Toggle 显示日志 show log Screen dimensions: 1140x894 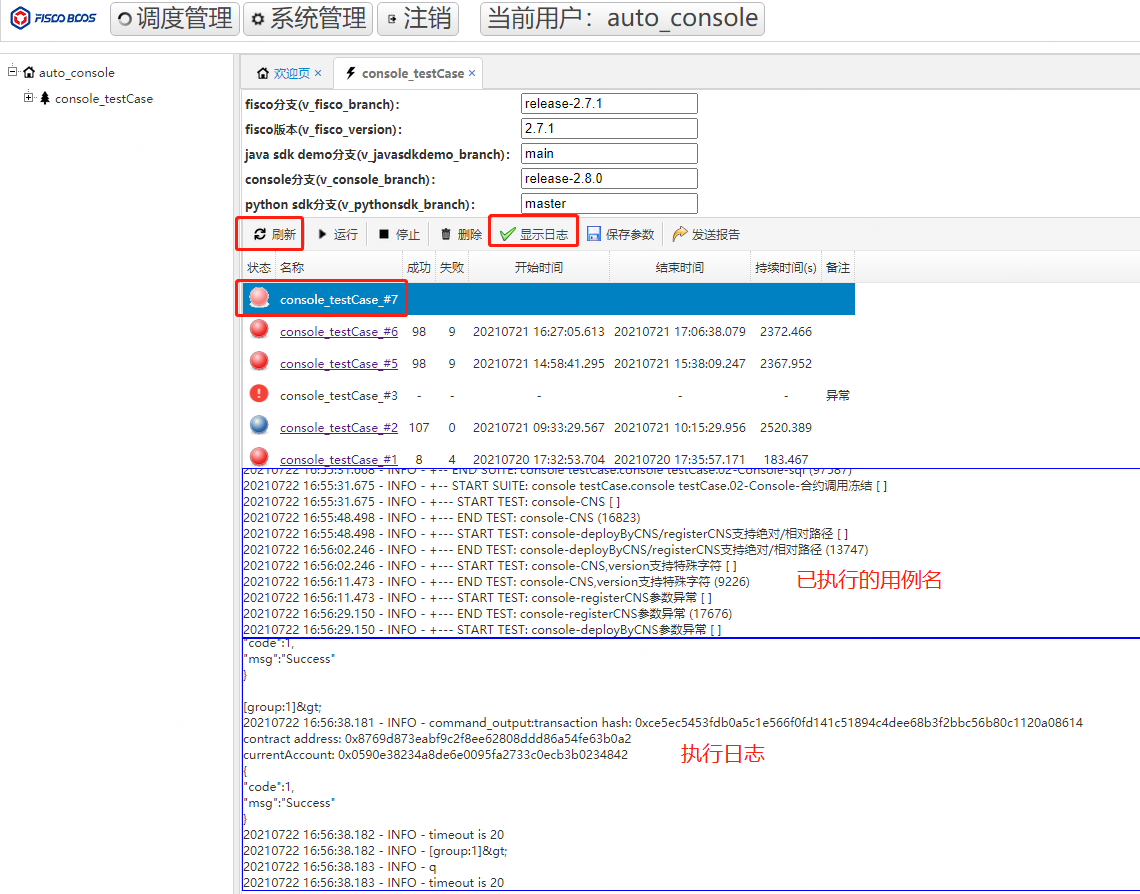[x=534, y=234]
